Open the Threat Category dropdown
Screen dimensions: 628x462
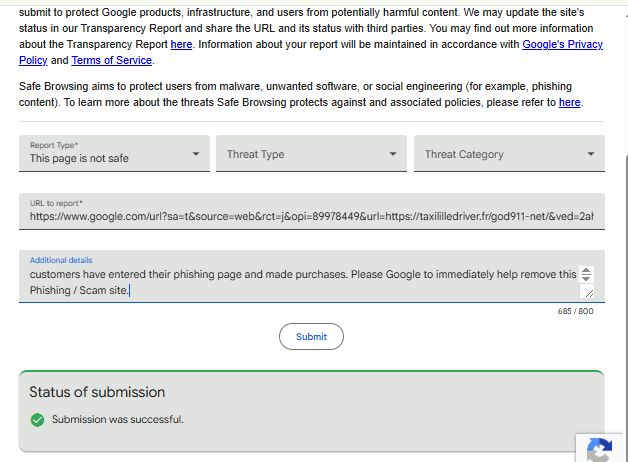[509, 154]
